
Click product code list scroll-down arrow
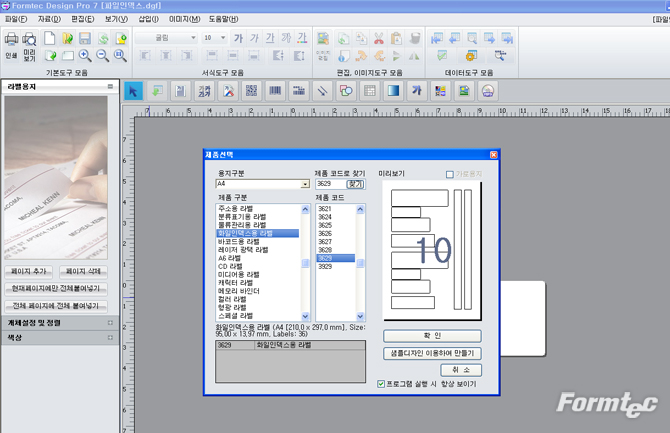pyautogui.click(x=360, y=316)
